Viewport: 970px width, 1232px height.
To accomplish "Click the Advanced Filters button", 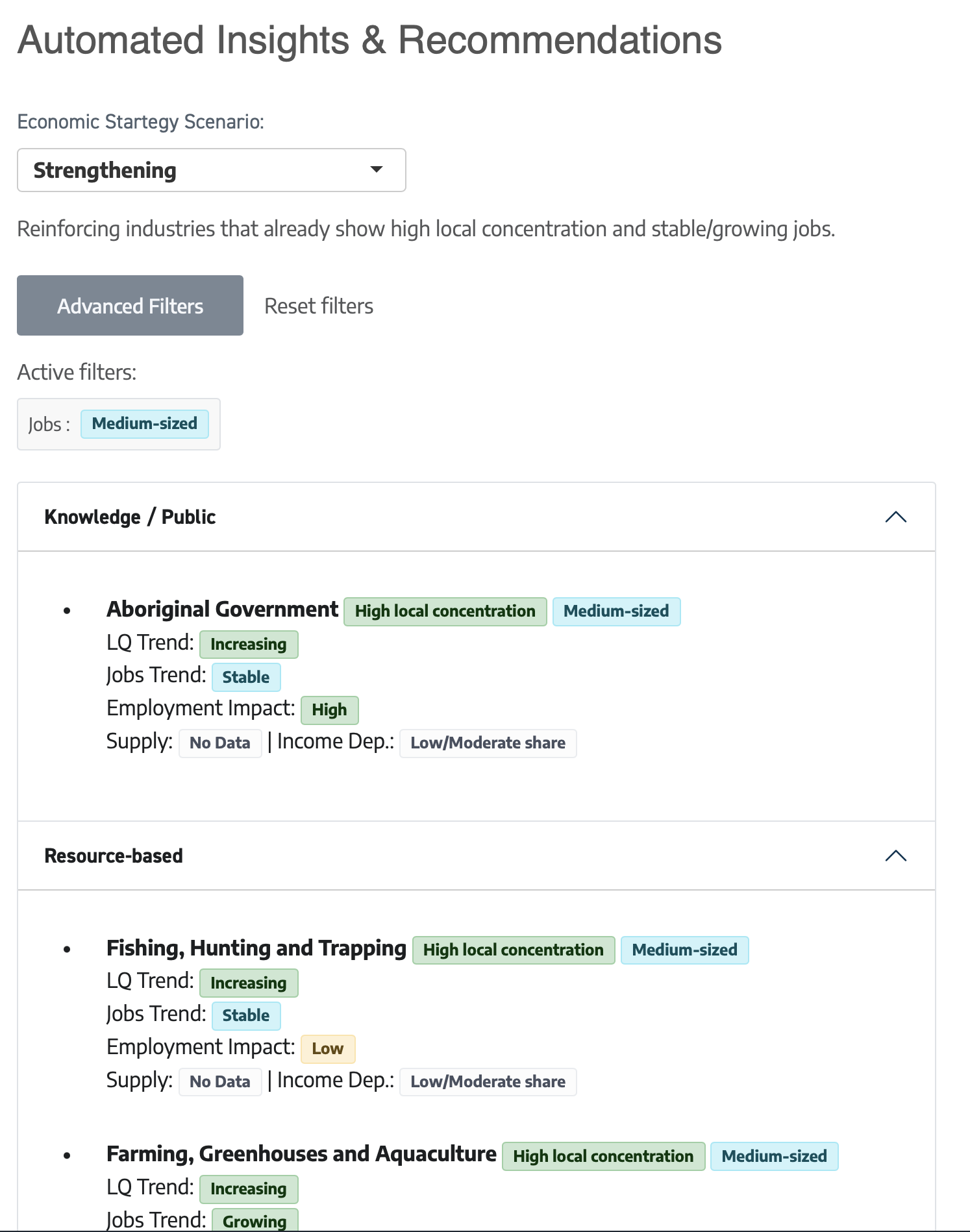I will click(130, 306).
